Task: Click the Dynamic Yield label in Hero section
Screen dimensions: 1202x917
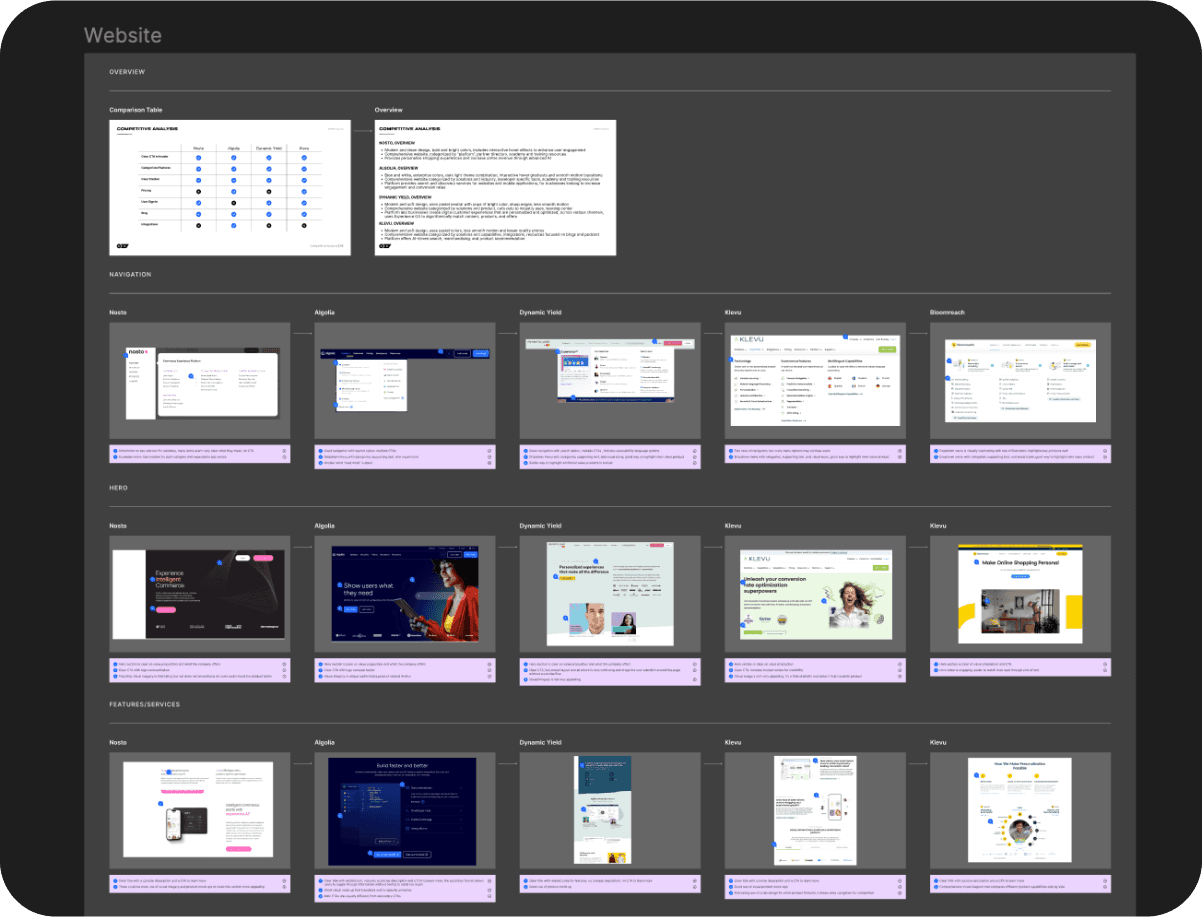Action: [539, 525]
